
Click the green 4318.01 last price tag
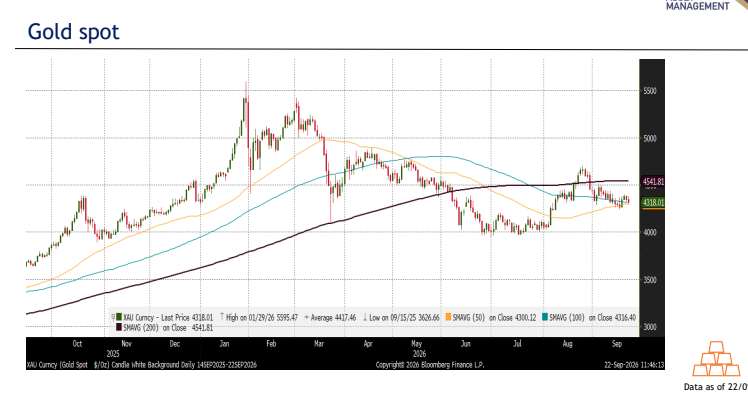tap(653, 203)
